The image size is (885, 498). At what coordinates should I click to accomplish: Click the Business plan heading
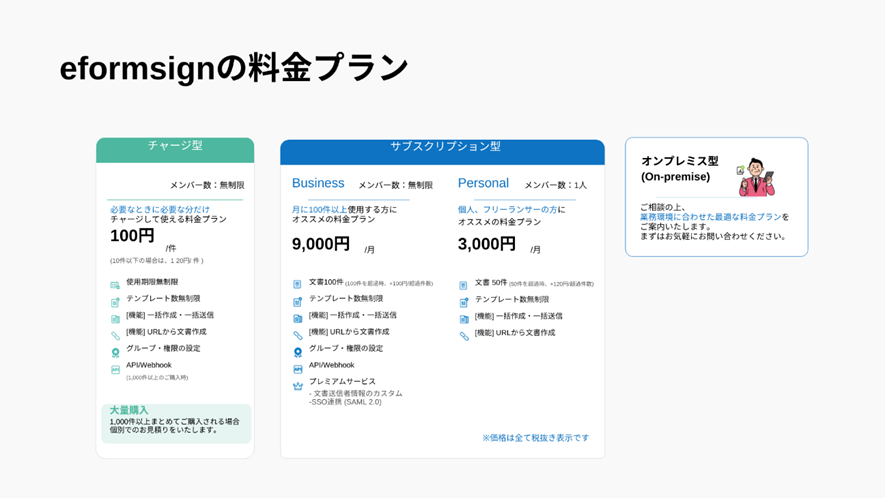pyautogui.click(x=318, y=183)
